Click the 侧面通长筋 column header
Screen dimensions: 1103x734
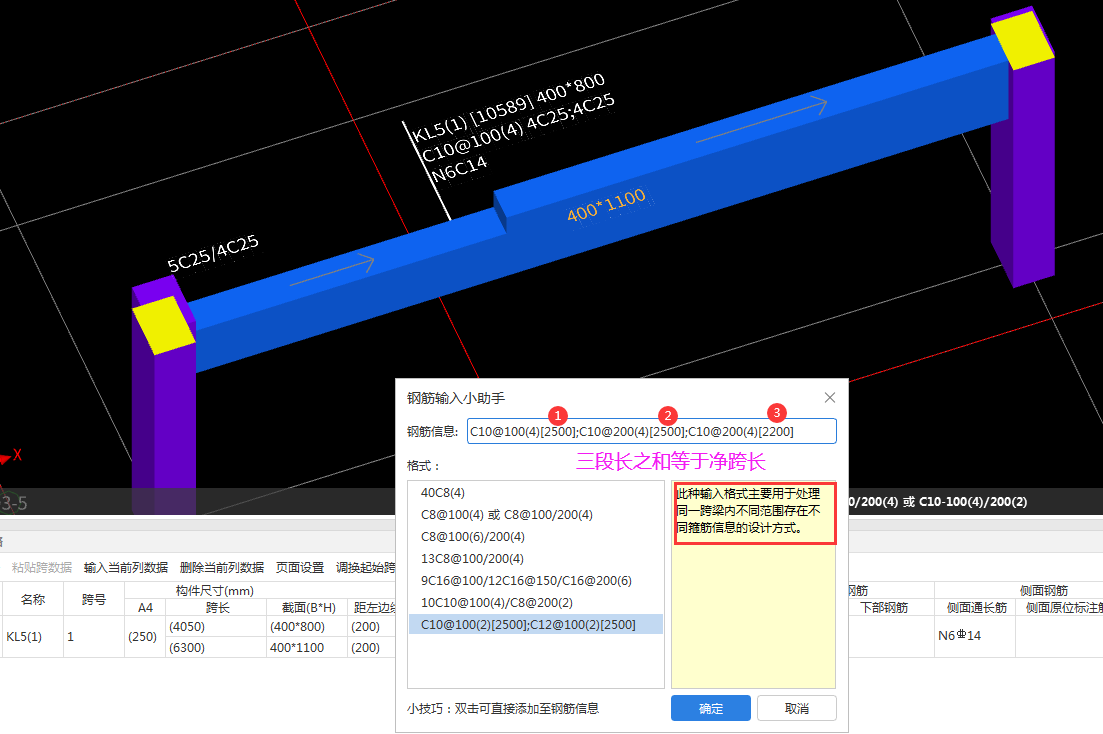pyautogui.click(x=974, y=607)
